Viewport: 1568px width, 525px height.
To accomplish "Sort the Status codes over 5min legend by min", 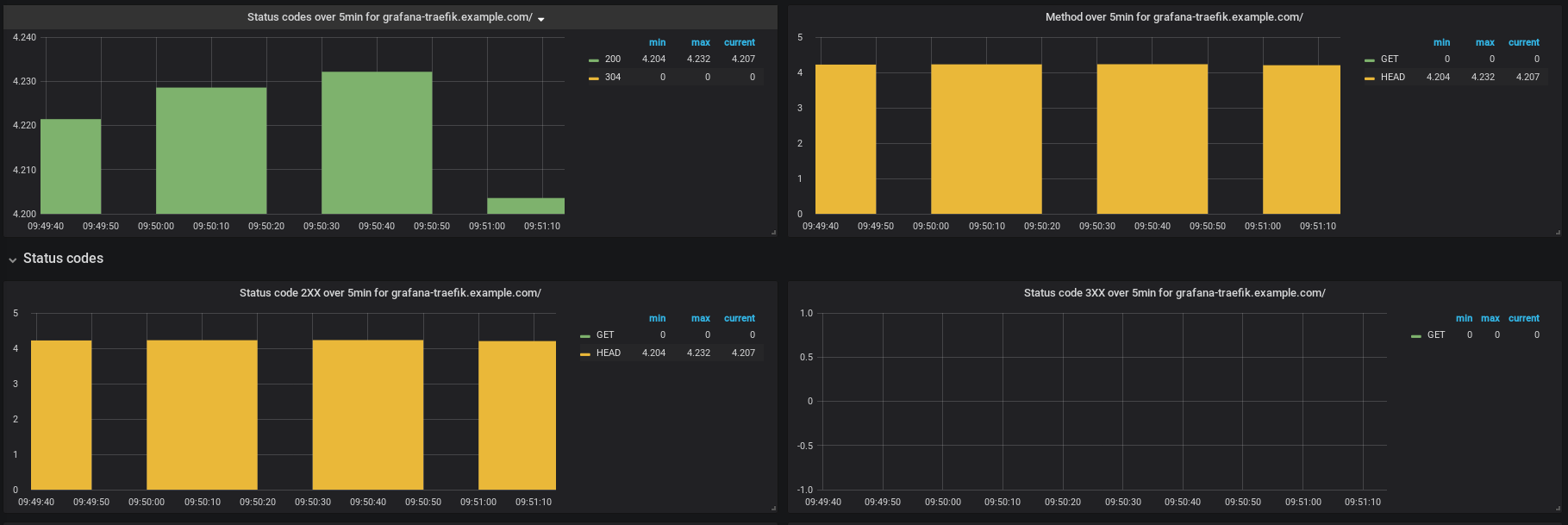I will pyautogui.click(x=657, y=42).
